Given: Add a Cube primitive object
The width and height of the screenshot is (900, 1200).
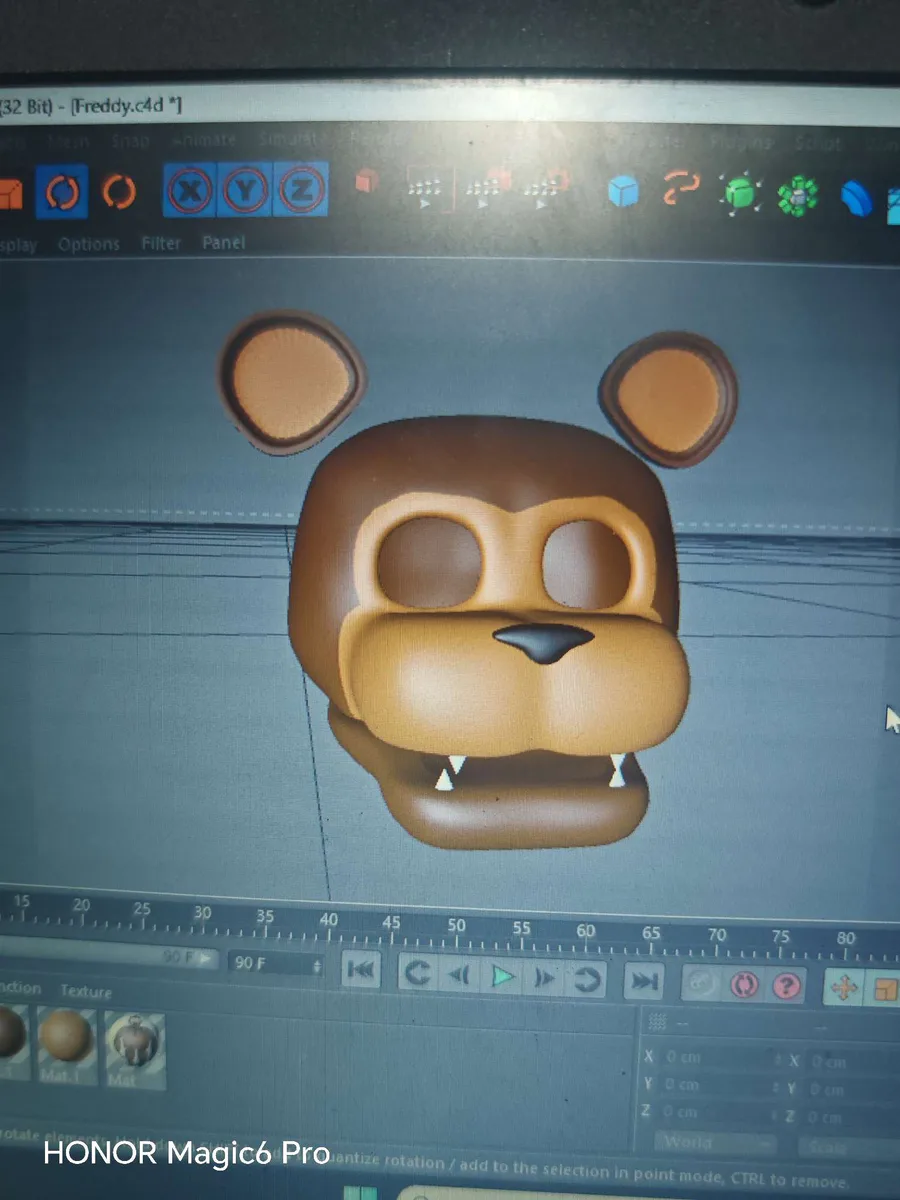Looking at the screenshot, I should [x=624, y=190].
